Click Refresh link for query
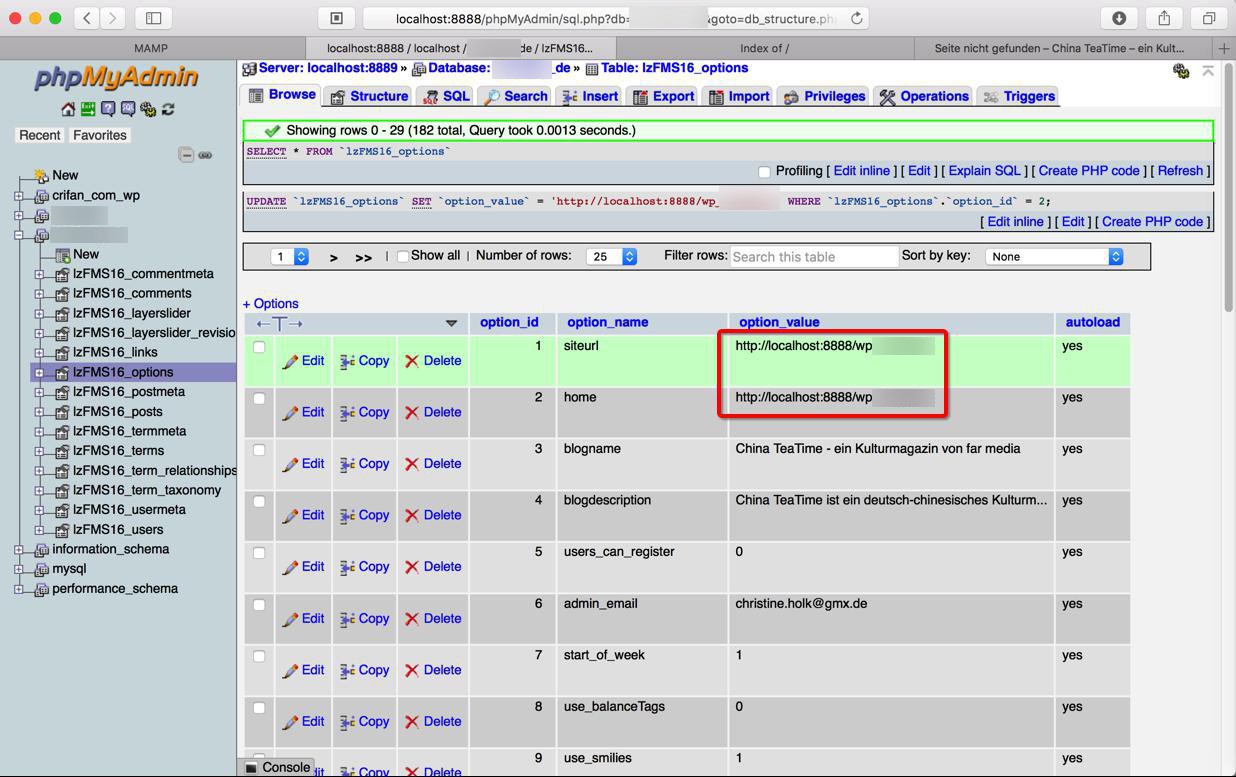 (x=1180, y=171)
